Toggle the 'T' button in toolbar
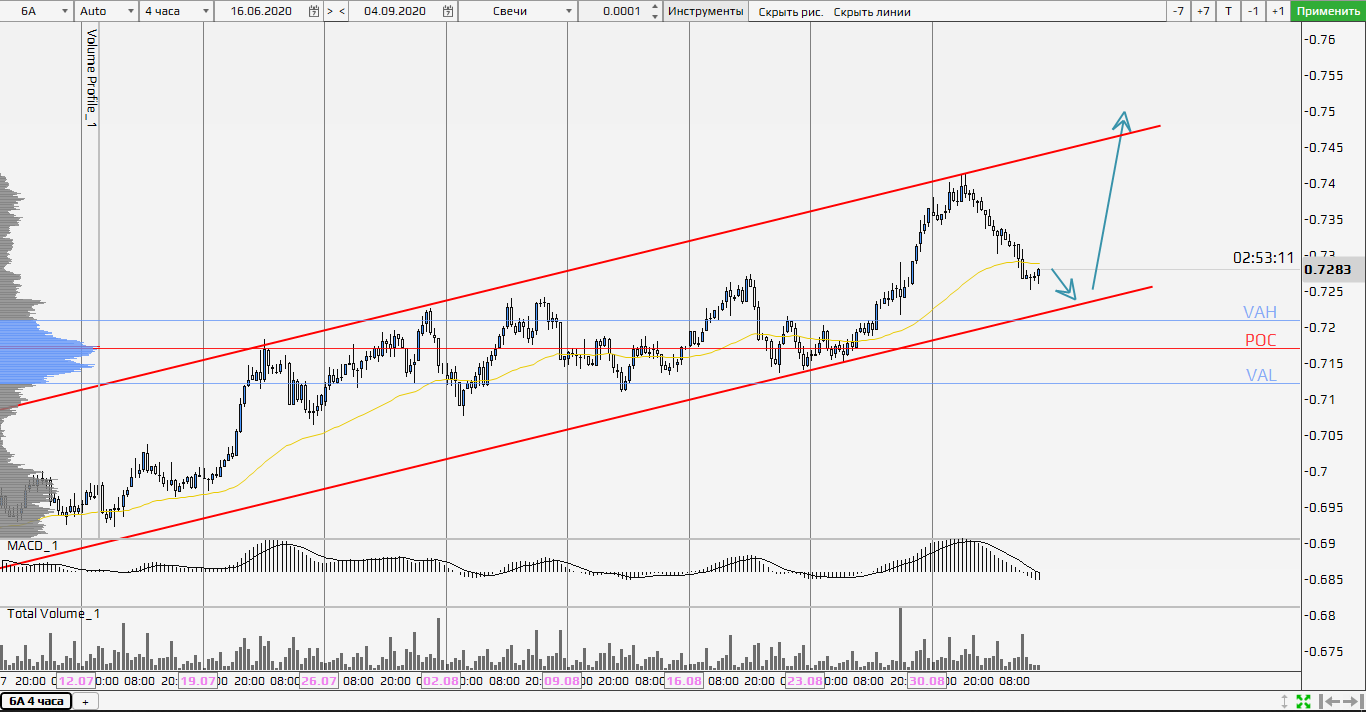Viewport: 1366px width, 712px height. pos(1228,11)
